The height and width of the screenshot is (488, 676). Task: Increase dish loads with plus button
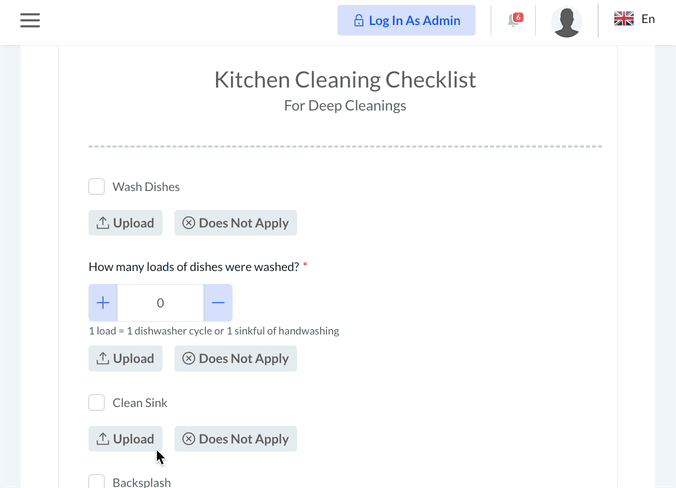pyautogui.click(x=103, y=303)
